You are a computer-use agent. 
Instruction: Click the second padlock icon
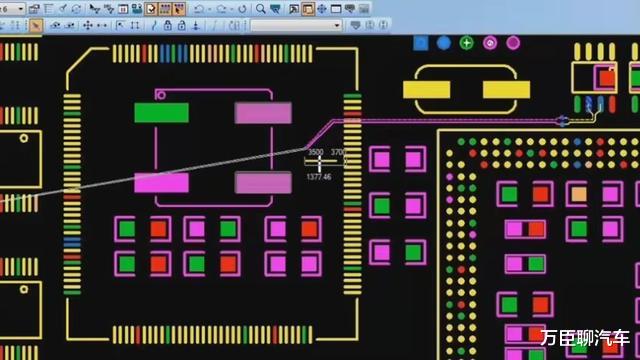[182, 25]
